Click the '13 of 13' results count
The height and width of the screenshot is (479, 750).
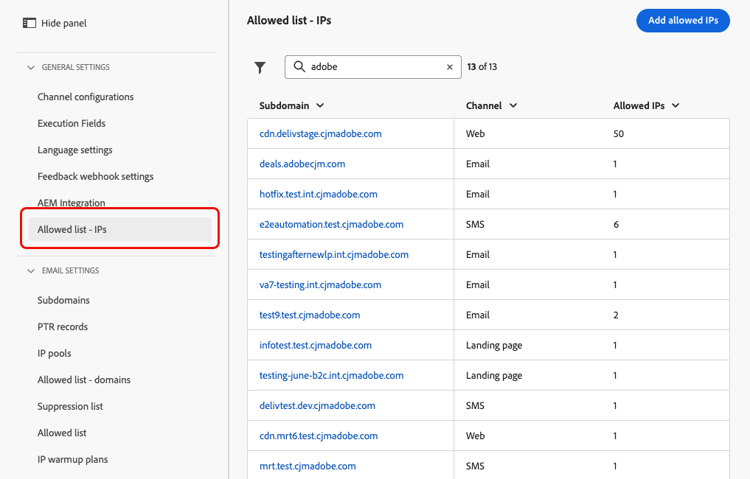(482, 67)
